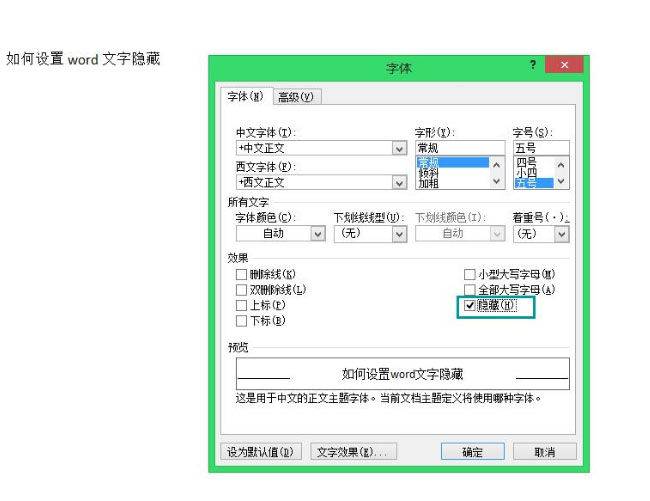The image size is (650, 501).
Task: Toggle the 小型大写字母(M) checkbox
Action: [x=470, y=274]
